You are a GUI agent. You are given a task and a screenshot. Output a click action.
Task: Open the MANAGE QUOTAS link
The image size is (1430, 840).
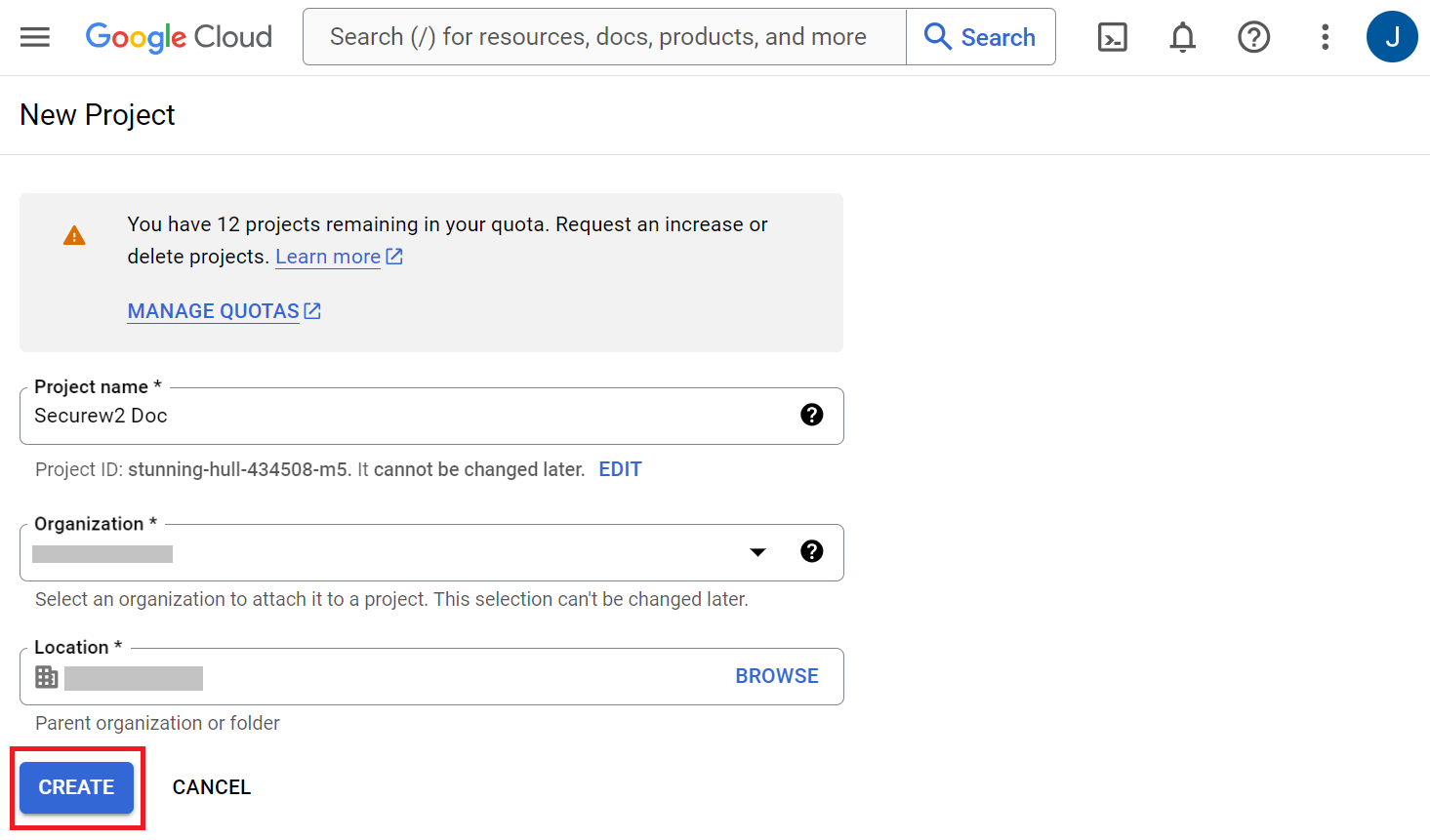coord(214,311)
